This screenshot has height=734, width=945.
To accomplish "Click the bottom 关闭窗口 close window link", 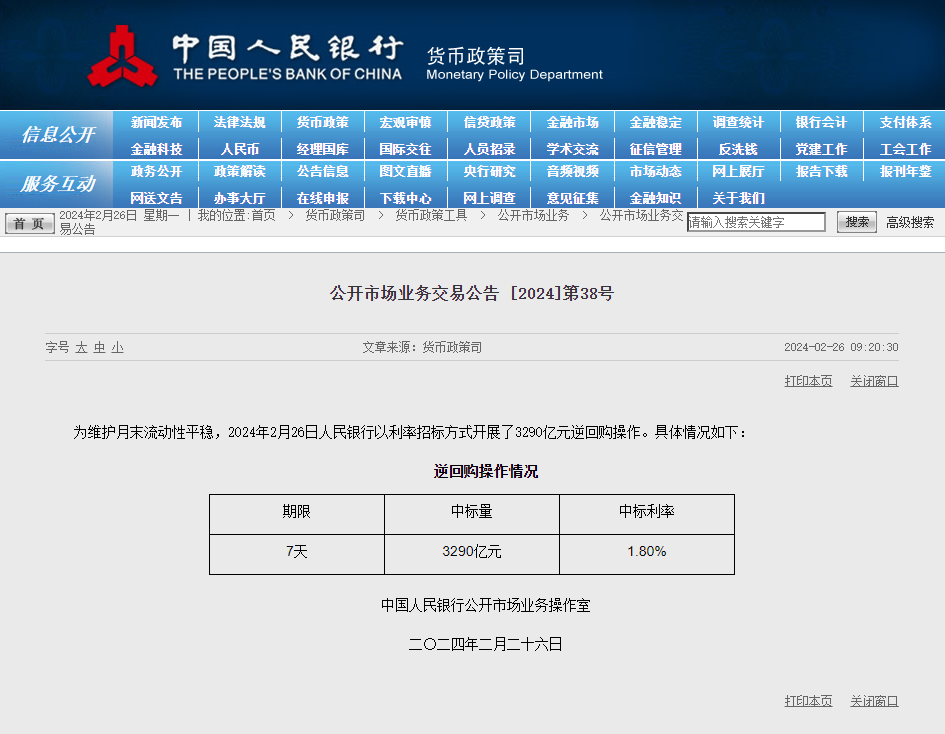I will [874, 701].
